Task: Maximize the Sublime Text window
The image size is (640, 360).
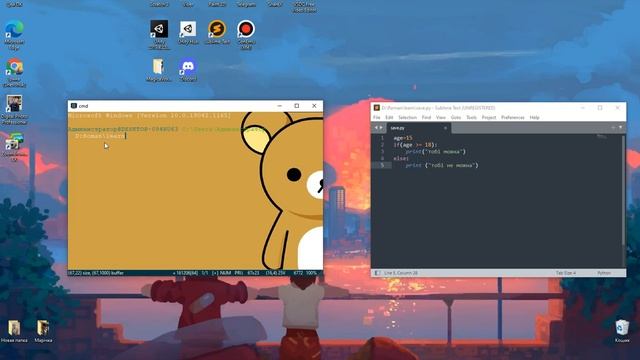Action: click(600, 108)
